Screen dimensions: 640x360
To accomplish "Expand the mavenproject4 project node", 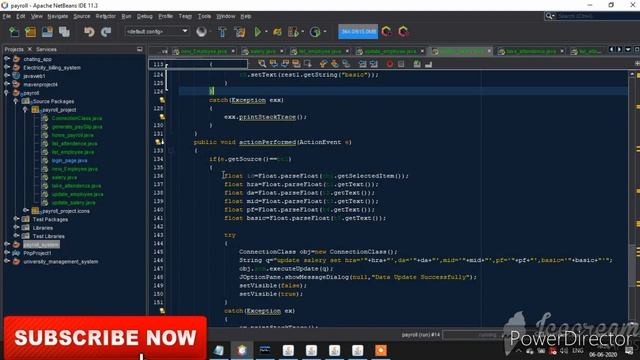I will [x=7, y=84].
